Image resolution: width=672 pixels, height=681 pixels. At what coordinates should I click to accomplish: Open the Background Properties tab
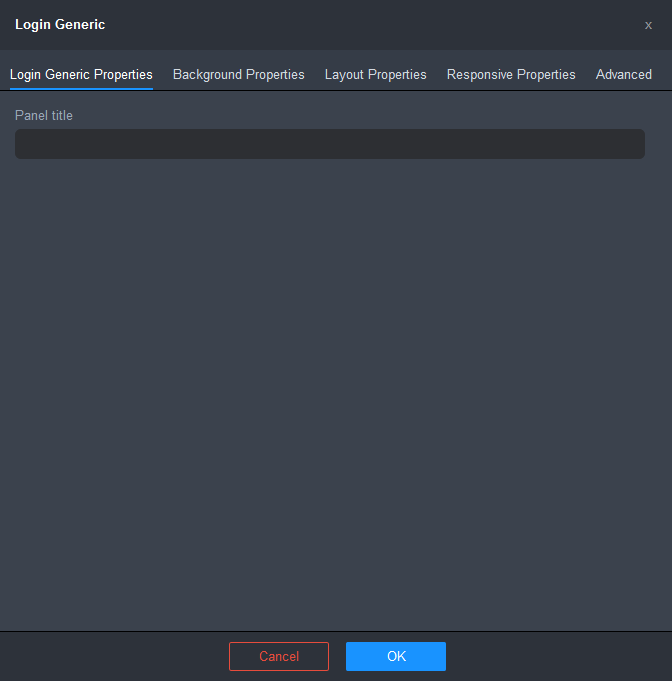pos(238,75)
